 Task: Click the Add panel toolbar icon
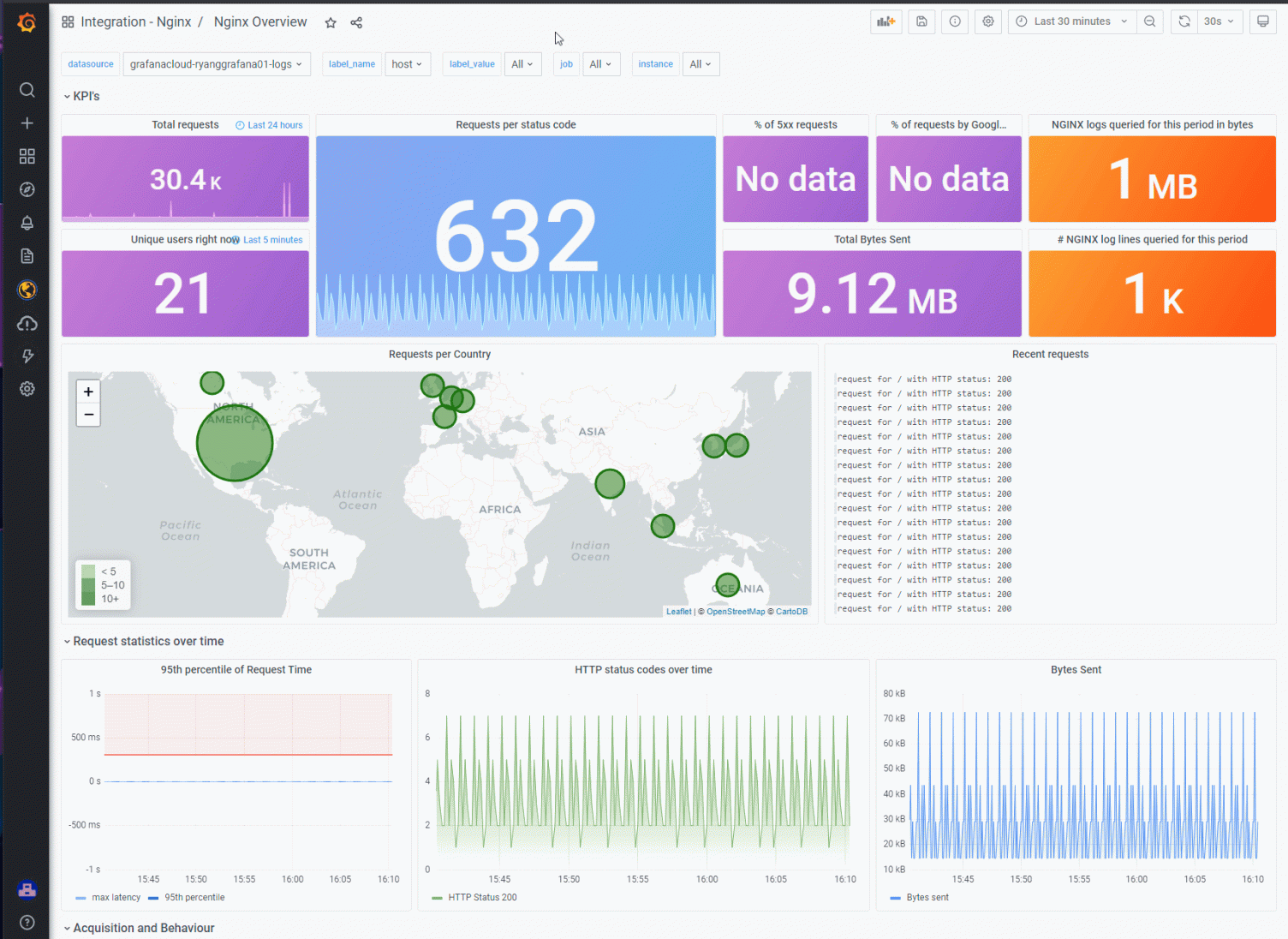click(885, 21)
